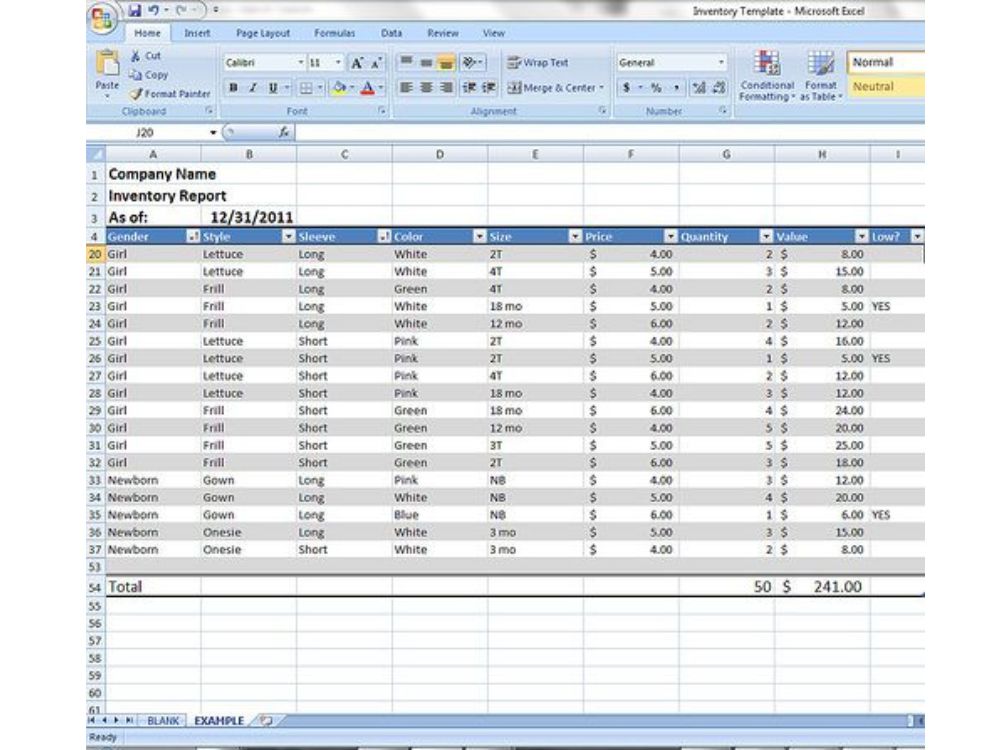Open the Formulas ribbon tab
Viewport: 1000px width, 750px height.
[x=334, y=33]
